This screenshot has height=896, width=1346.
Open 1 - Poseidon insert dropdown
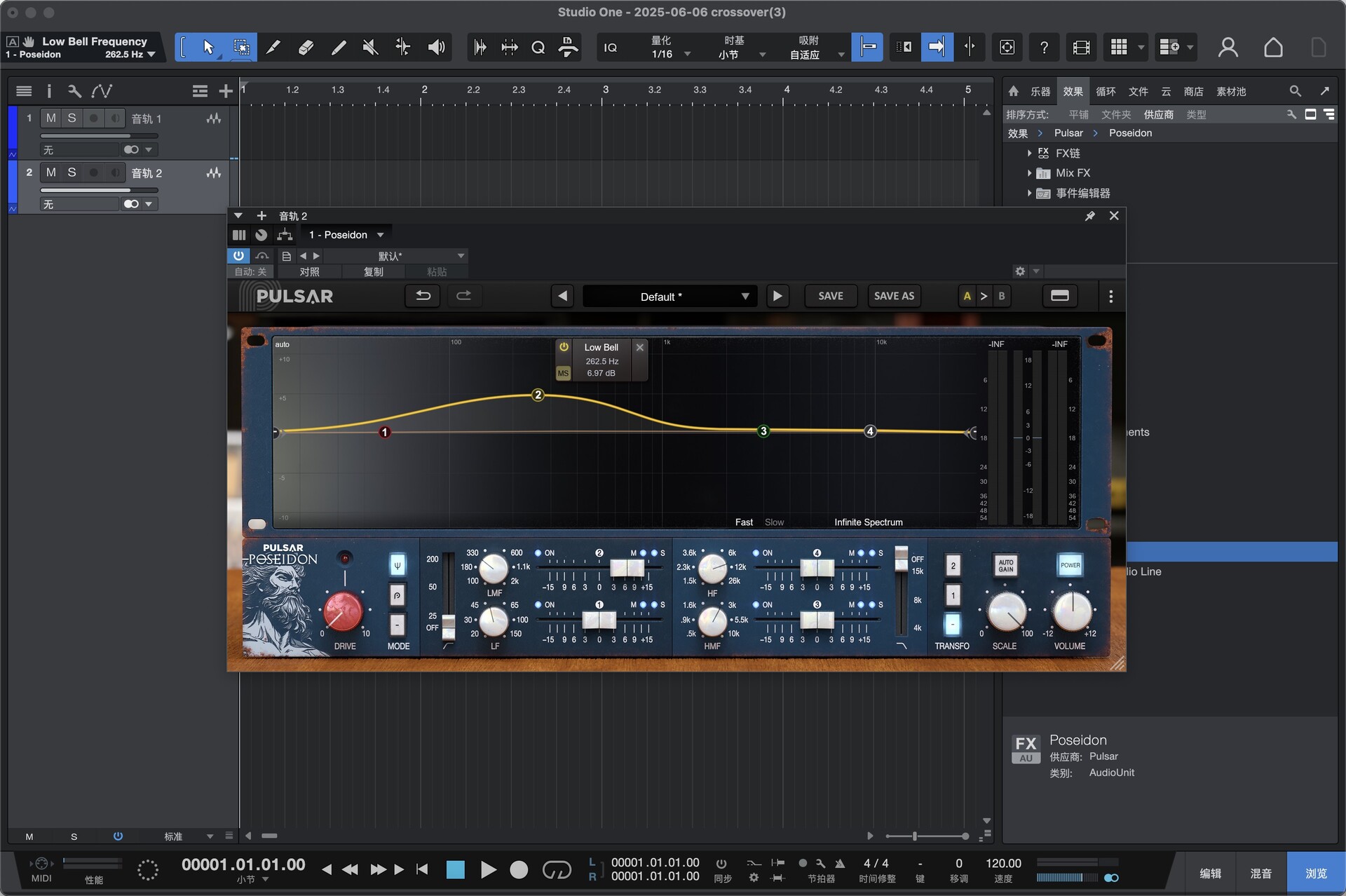pyautogui.click(x=346, y=235)
